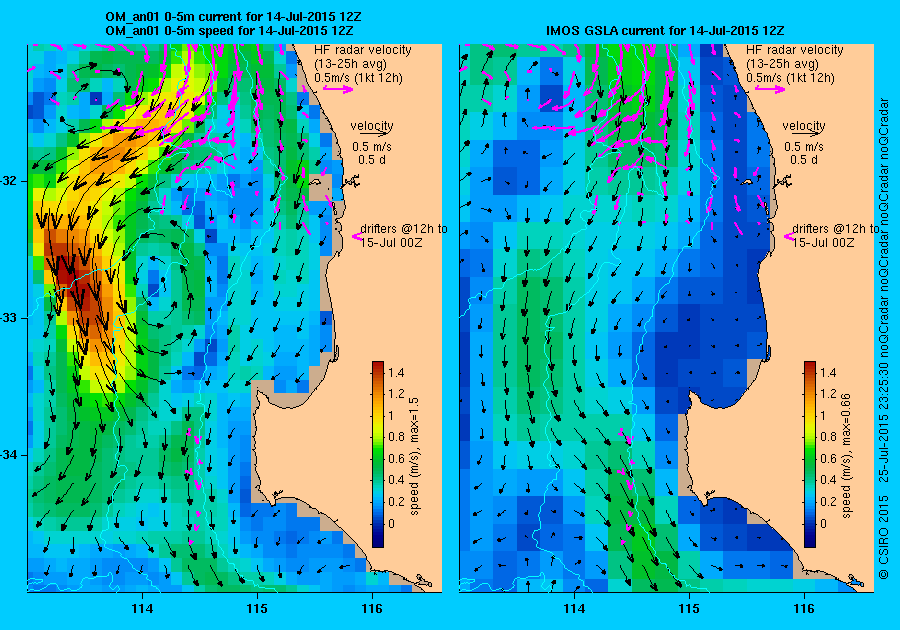The width and height of the screenshot is (900, 630).
Task: Click left panel 'drifters @12h to' label
Action: [x=404, y=228]
